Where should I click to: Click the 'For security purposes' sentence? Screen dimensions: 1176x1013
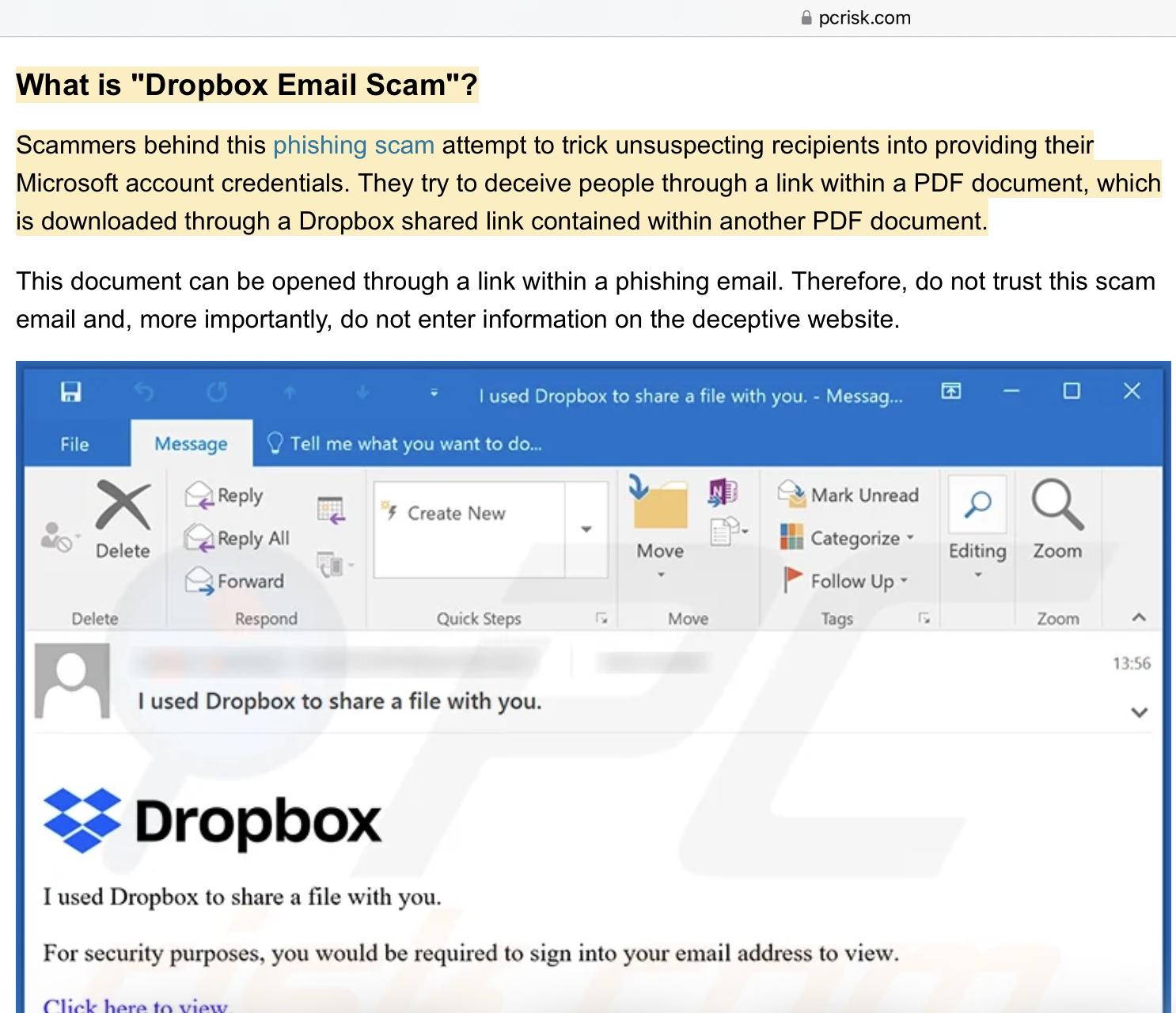click(471, 953)
